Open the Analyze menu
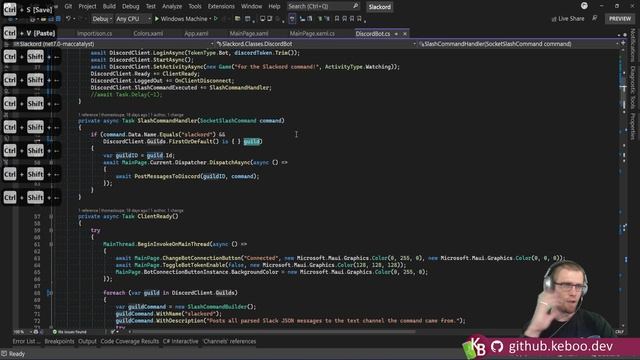This screenshot has height=360, width=640. (172, 7)
